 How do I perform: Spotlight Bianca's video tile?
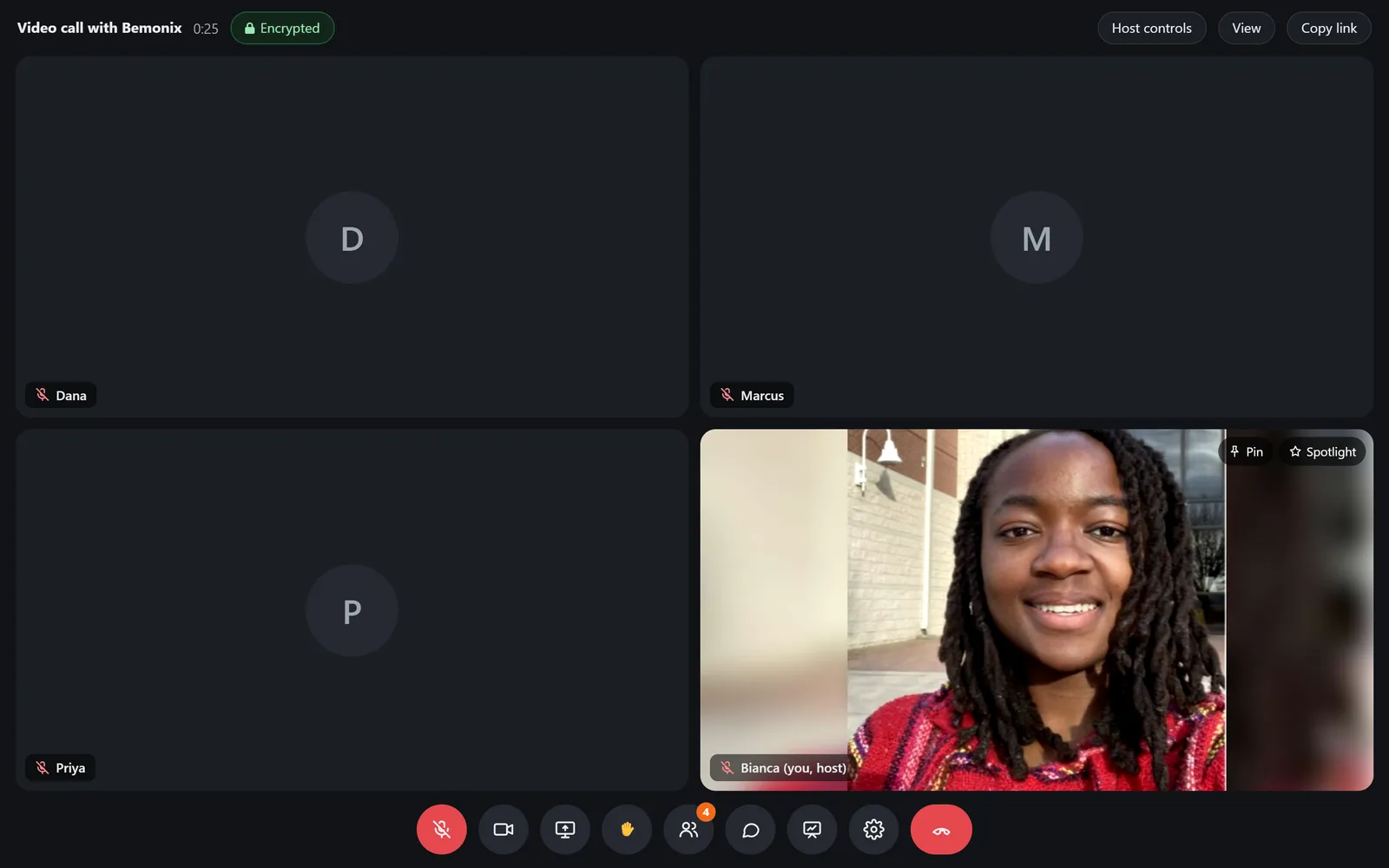coord(1322,451)
